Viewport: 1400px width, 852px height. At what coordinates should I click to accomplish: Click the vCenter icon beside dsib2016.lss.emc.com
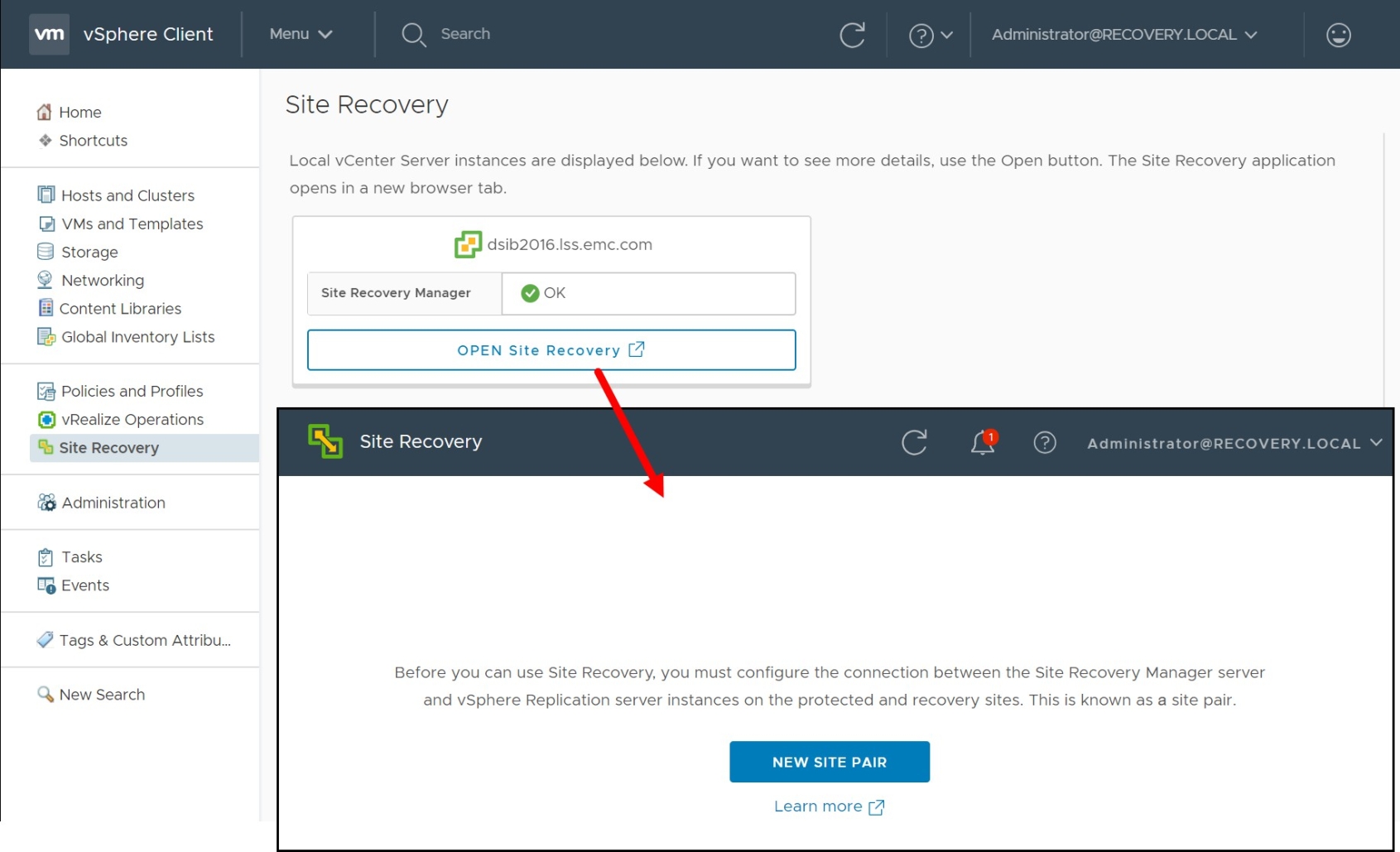468,244
